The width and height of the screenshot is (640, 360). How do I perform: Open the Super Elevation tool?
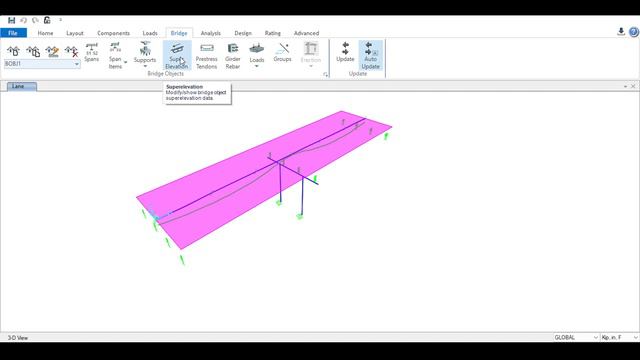coord(177,55)
